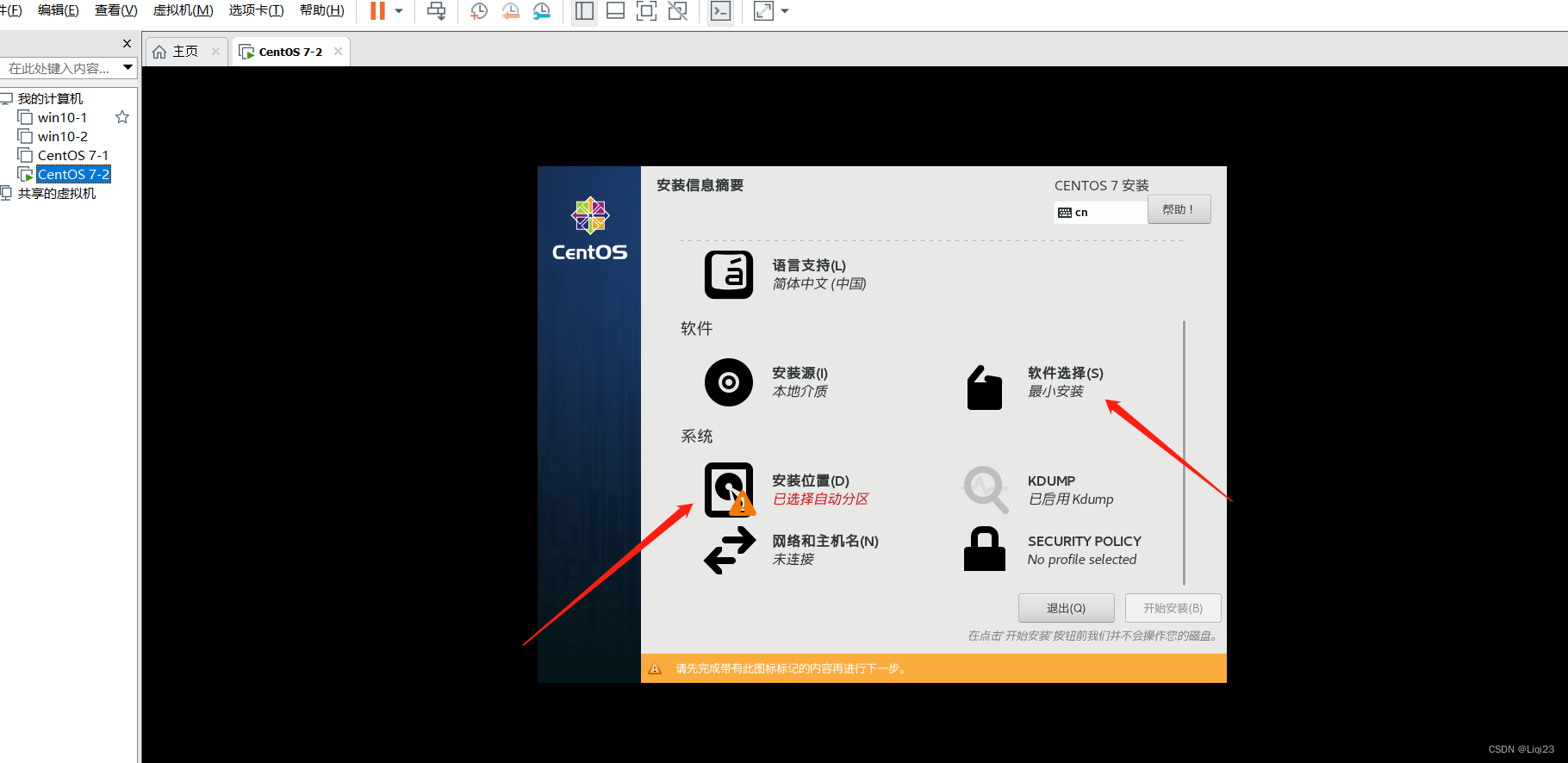This screenshot has width=1568, height=763.
Task: Click the Send Ctrl+Alt+Del toolbar icon
Action: coord(437,11)
